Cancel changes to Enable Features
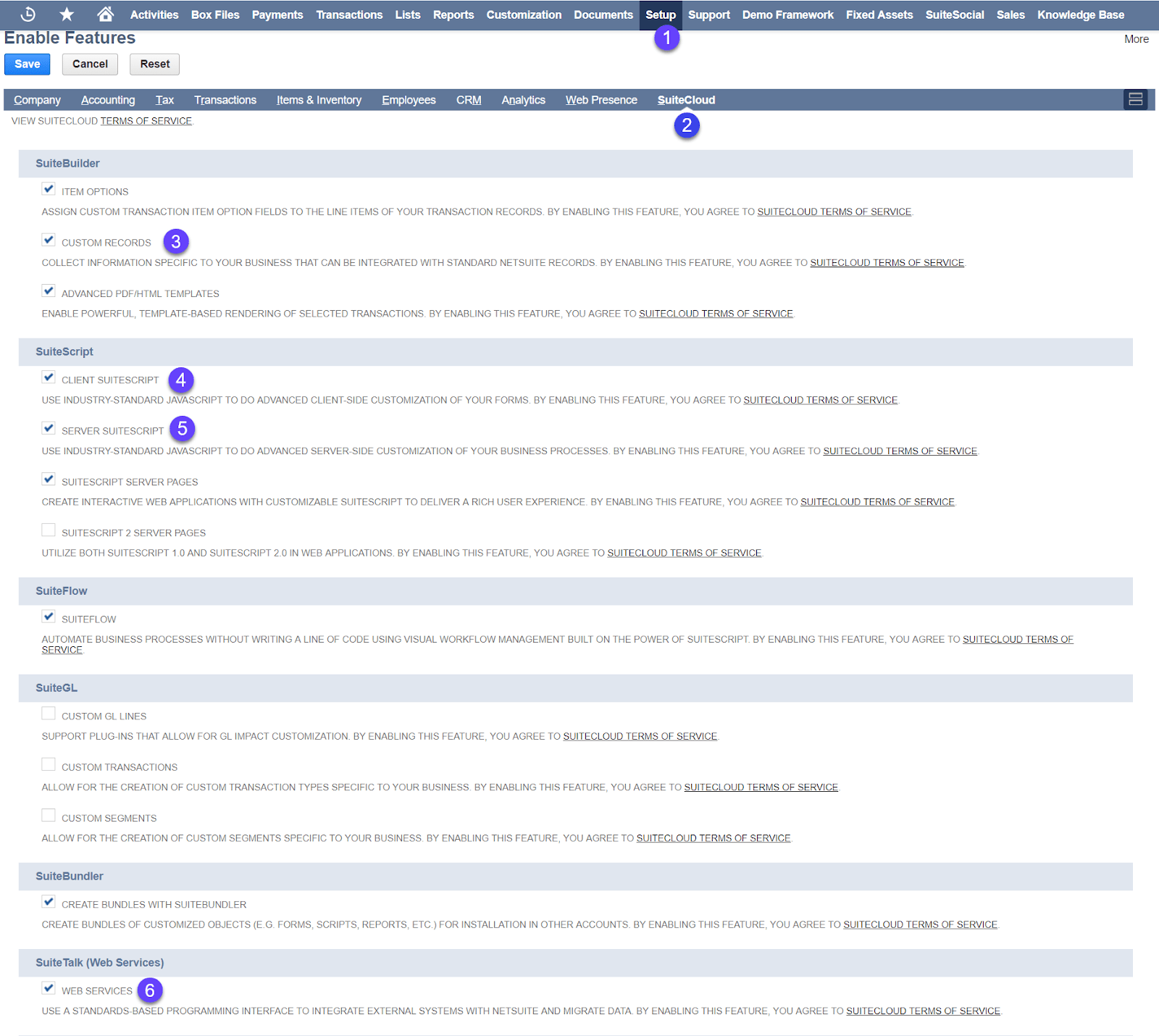 [89, 64]
